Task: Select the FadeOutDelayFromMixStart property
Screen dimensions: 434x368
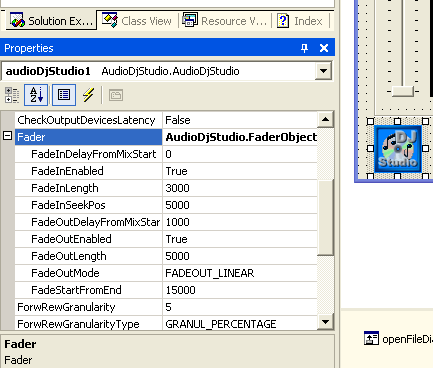Action: click(x=88, y=222)
